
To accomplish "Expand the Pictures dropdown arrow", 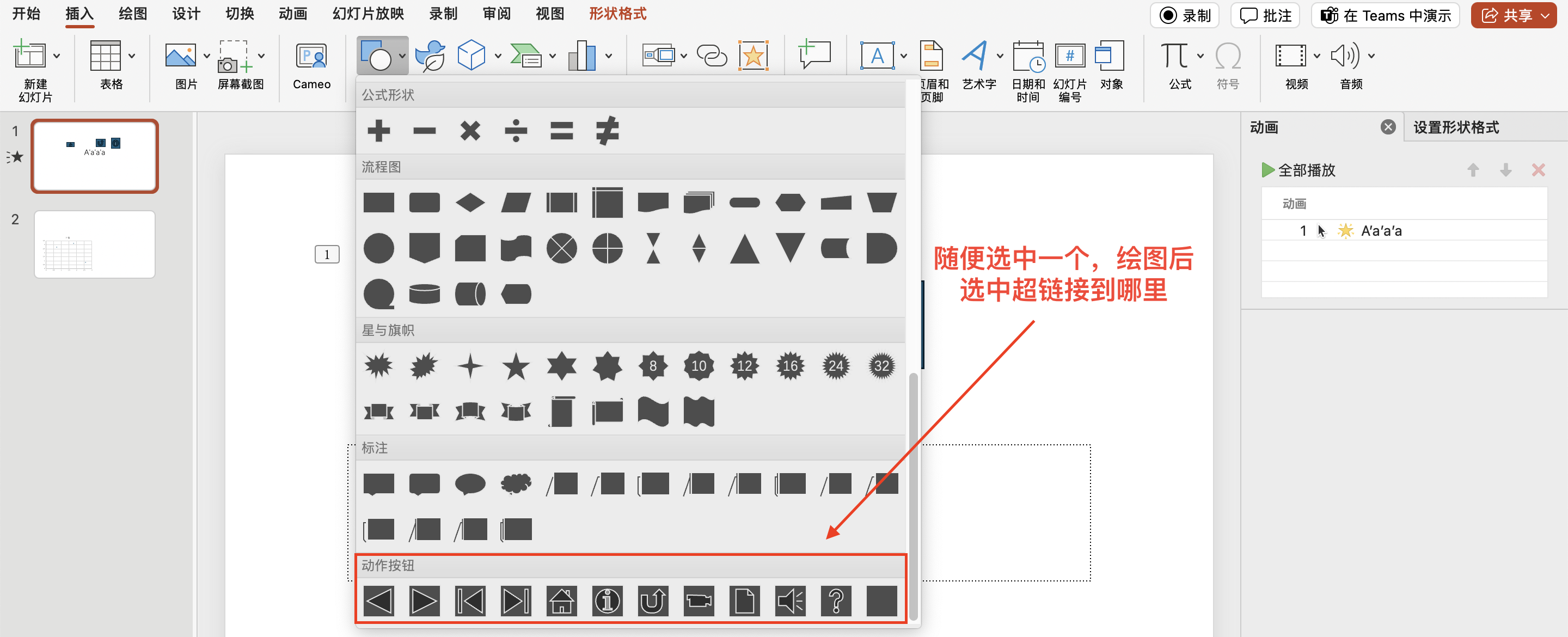I will coord(206,56).
